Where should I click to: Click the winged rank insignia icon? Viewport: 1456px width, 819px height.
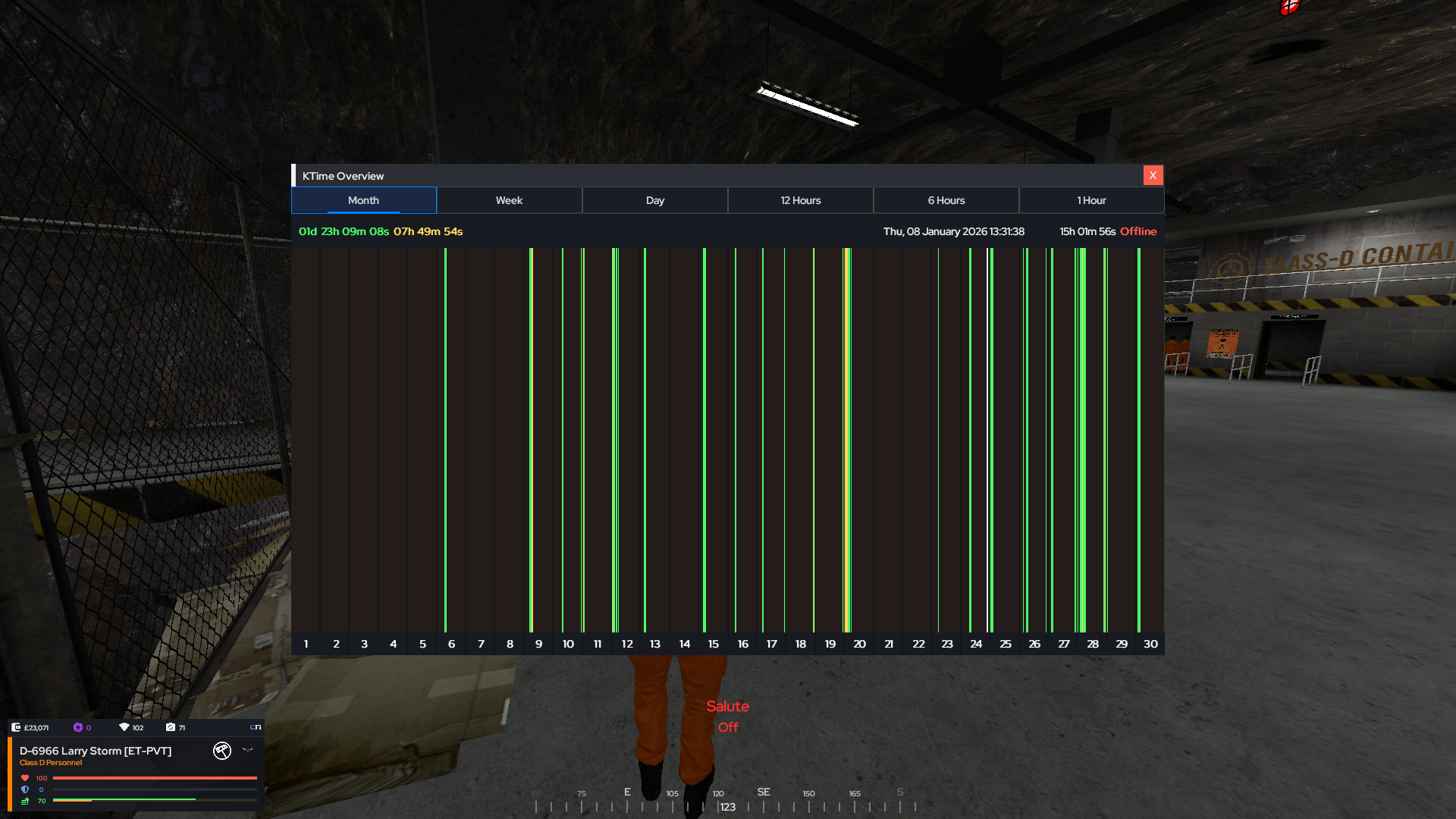point(248,750)
